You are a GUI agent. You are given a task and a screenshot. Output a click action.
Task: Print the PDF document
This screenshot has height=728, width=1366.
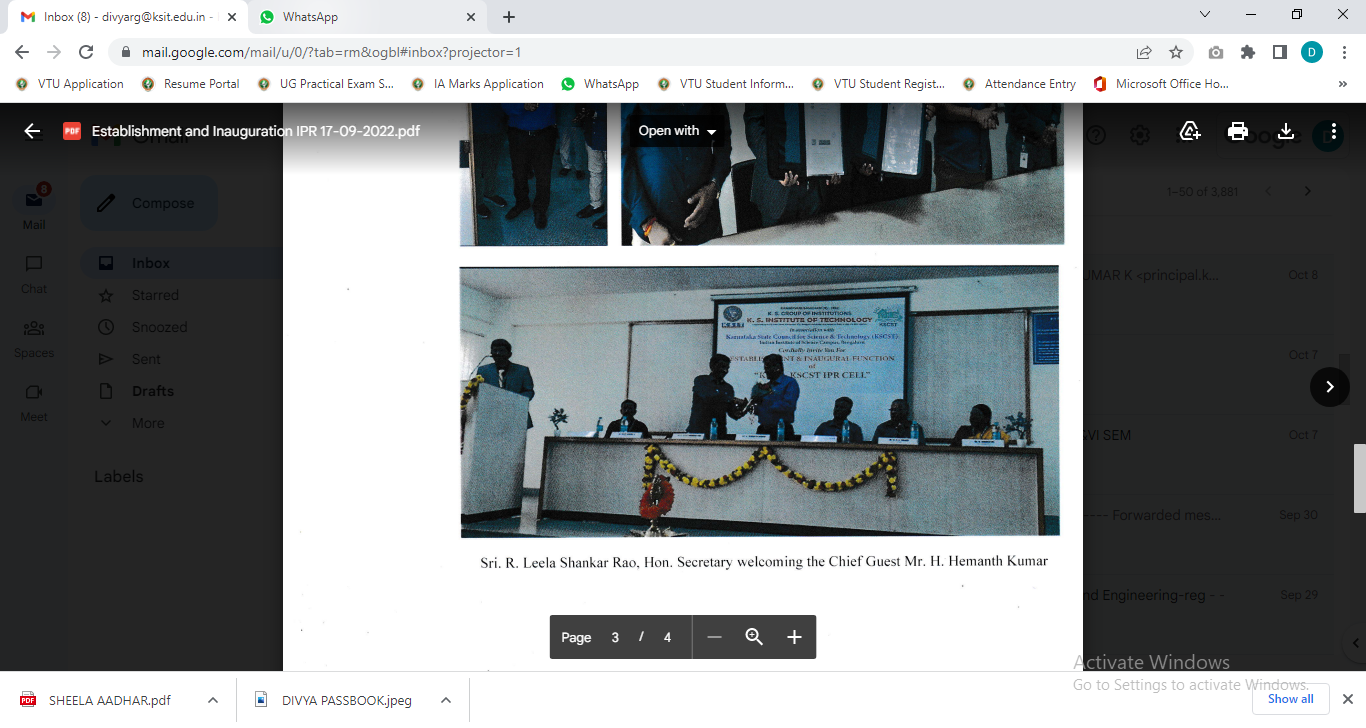tap(1238, 131)
